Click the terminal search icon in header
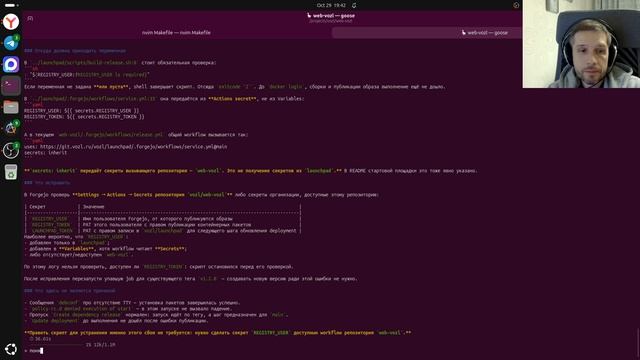 (x=30, y=18)
